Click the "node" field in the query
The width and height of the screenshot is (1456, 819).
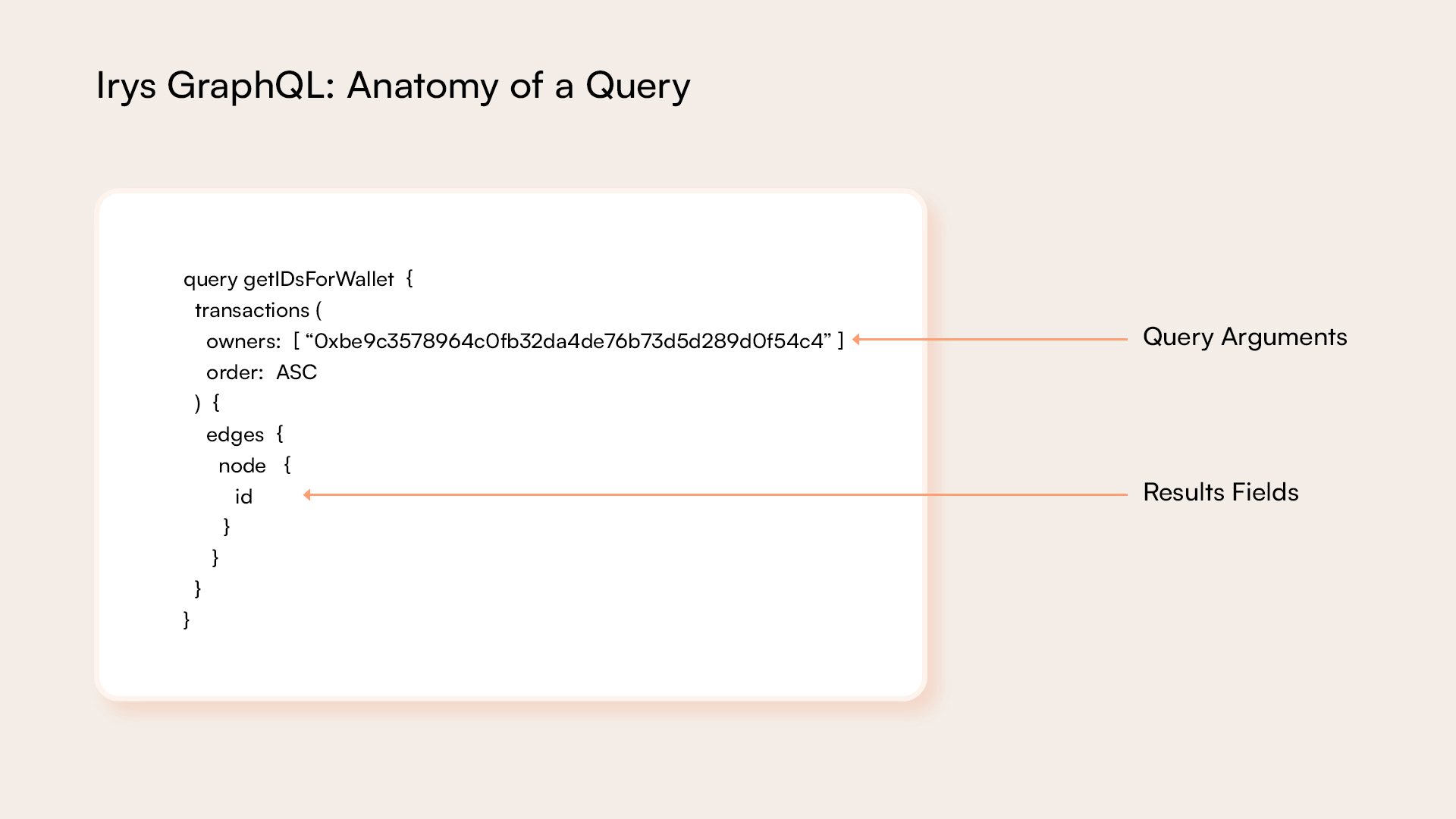tap(242, 466)
